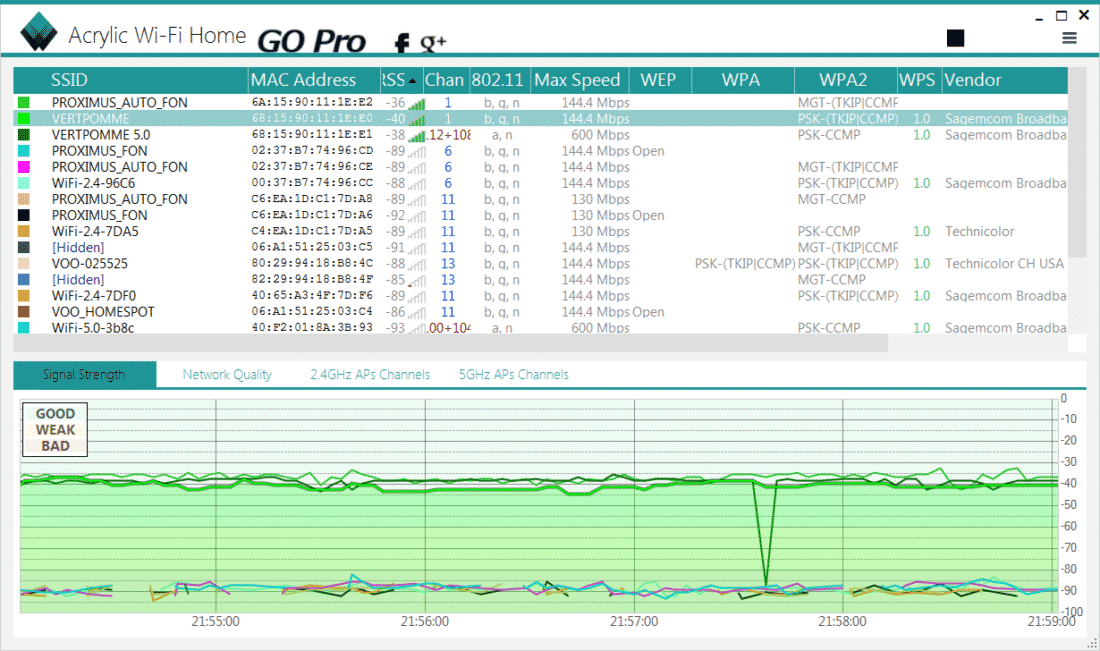Click signal bars icon beside MAC 6A:15:90:11:1E:E2
The image size is (1100, 651).
pos(417,103)
